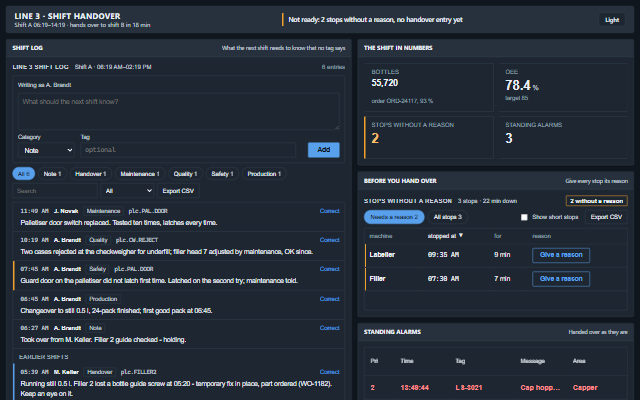This screenshot has width=640, height=400.
Task: Click the Stops Without a Reason '2' card
Action: click(429, 138)
